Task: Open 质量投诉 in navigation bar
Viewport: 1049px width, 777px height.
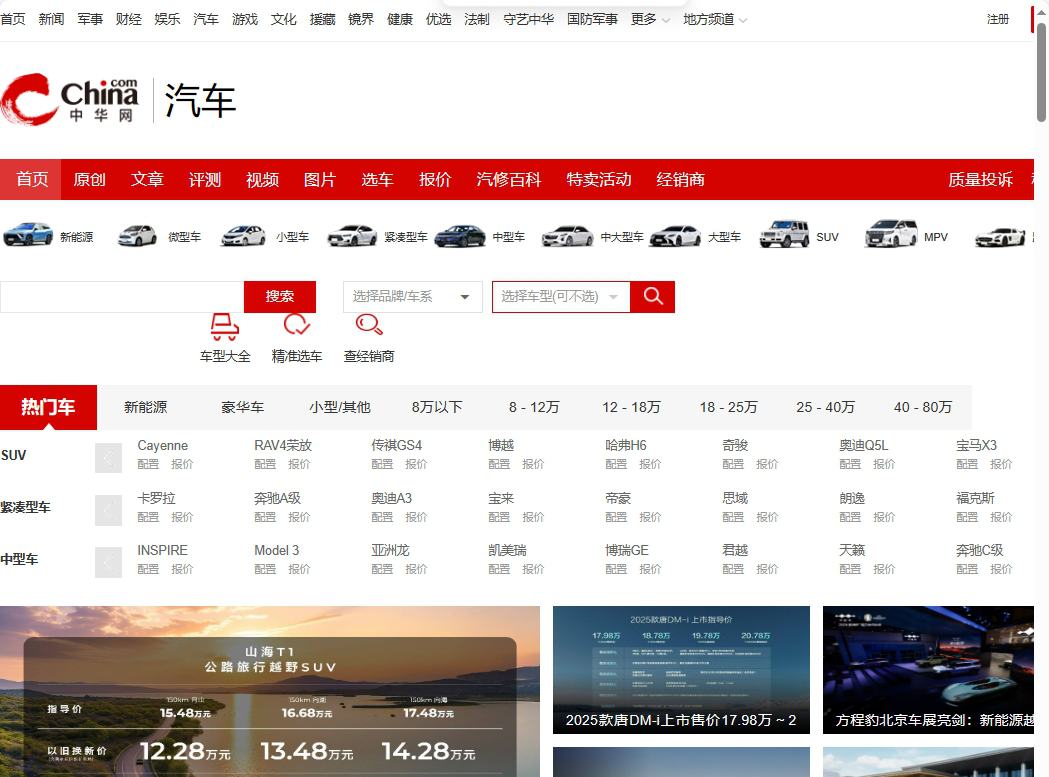Action: click(x=980, y=179)
